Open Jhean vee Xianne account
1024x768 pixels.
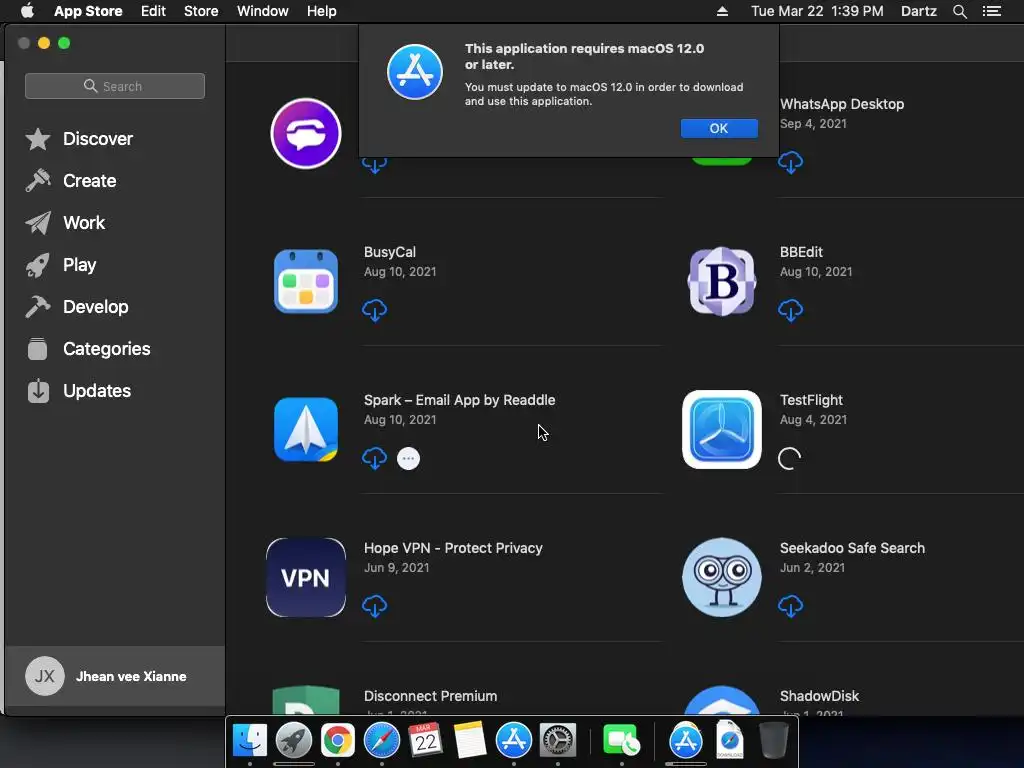115,676
